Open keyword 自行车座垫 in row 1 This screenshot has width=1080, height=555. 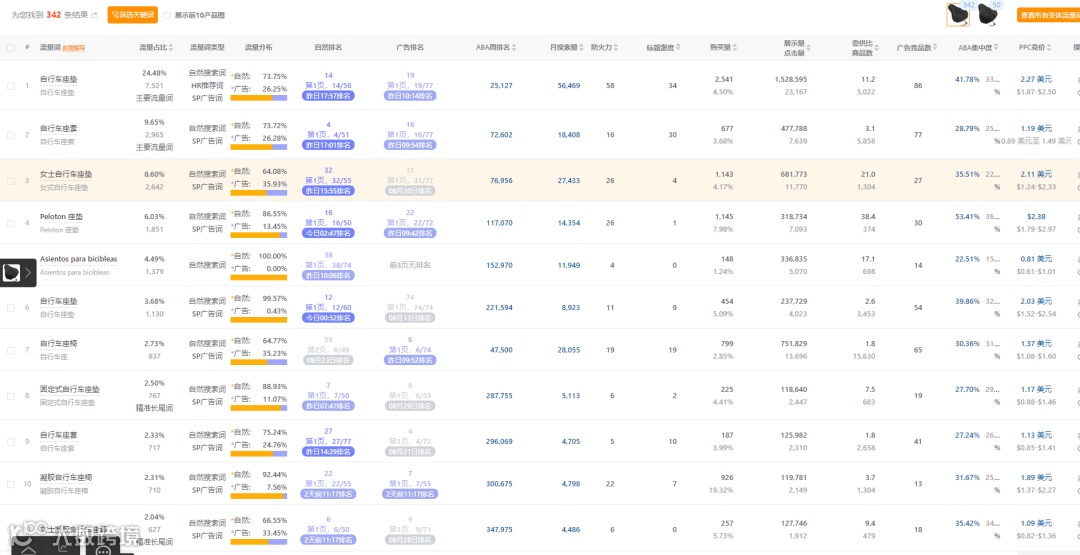59,80
